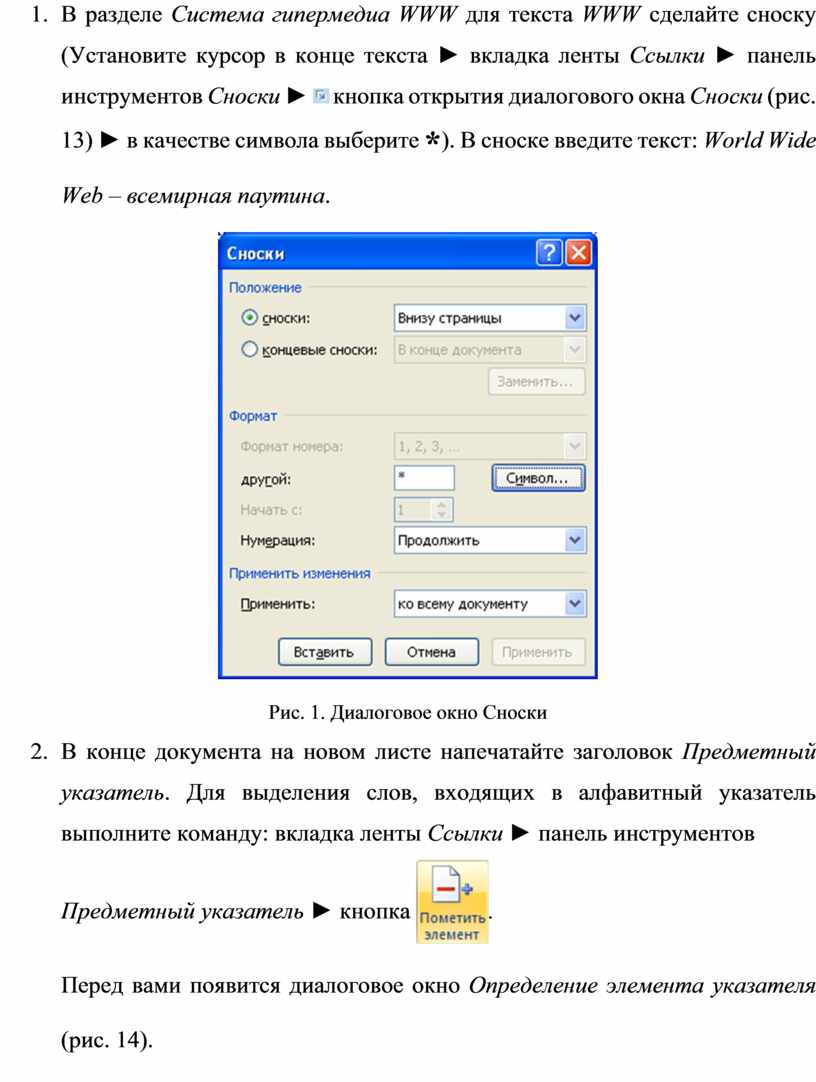Screen dimensions: 816x1082
Task: Click the greyed Применить button at the dialog bottom
Action: click(538, 652)
